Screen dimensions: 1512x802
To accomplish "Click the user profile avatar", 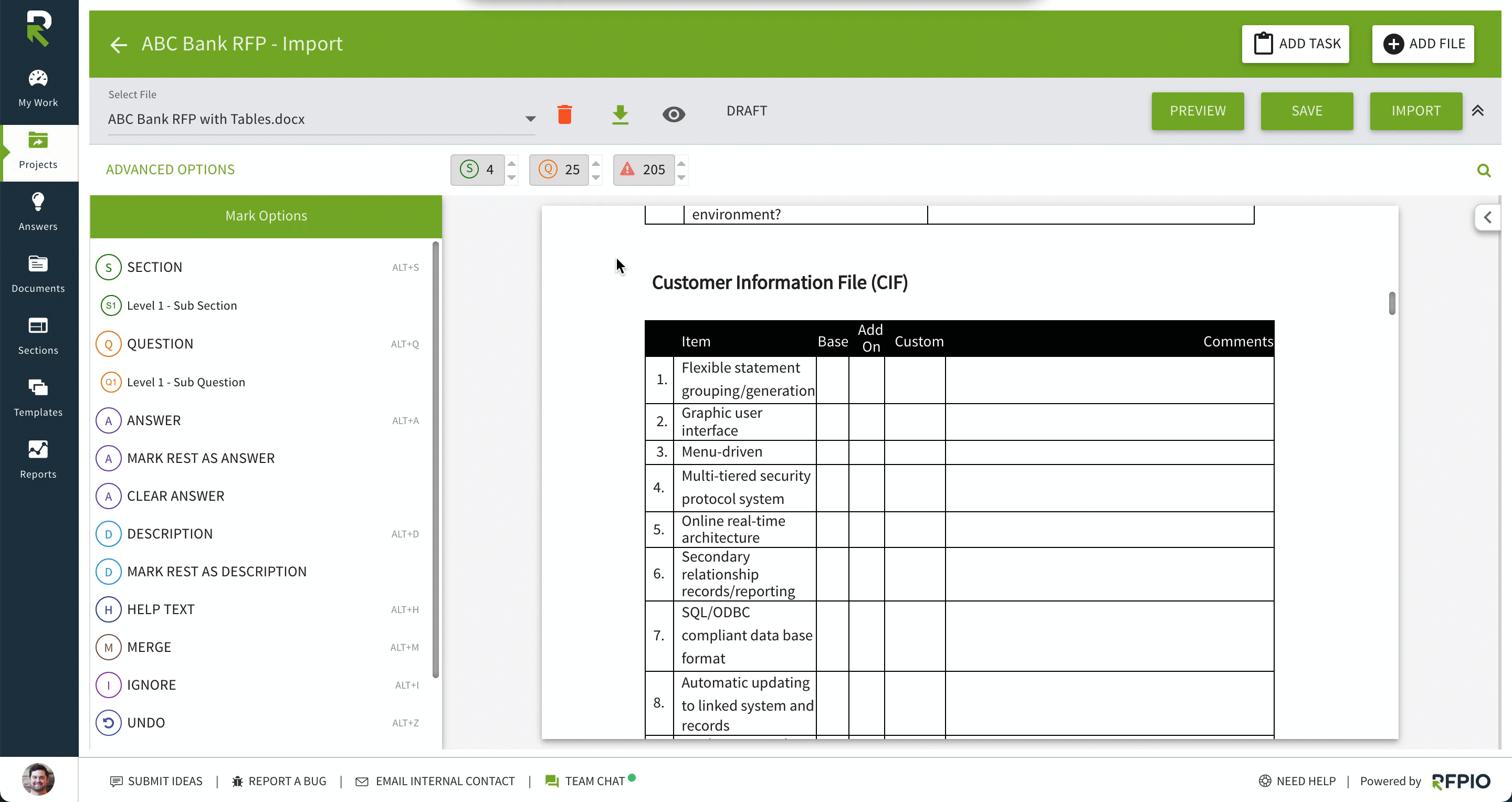I will 38,779.
